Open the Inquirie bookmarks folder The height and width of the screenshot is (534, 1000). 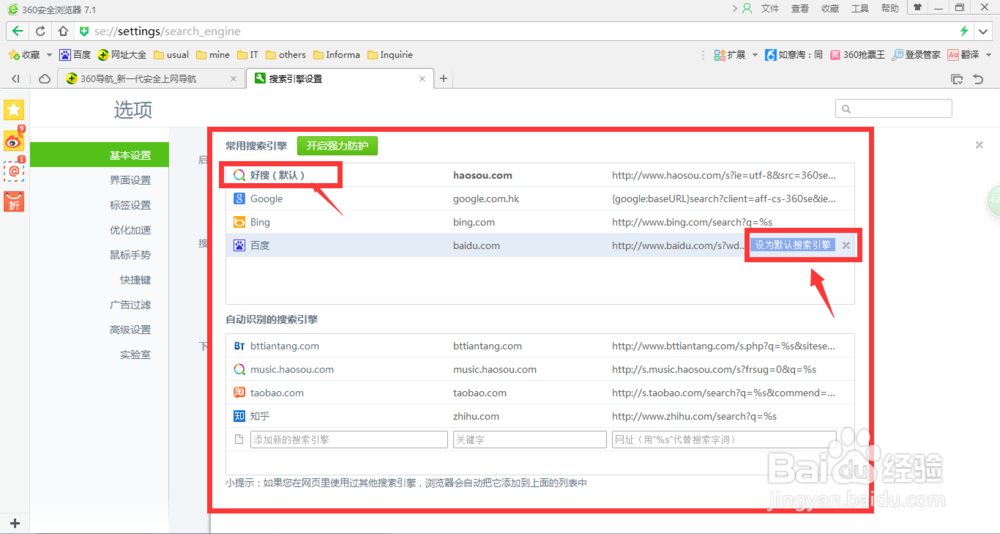[x=390, y=55]
